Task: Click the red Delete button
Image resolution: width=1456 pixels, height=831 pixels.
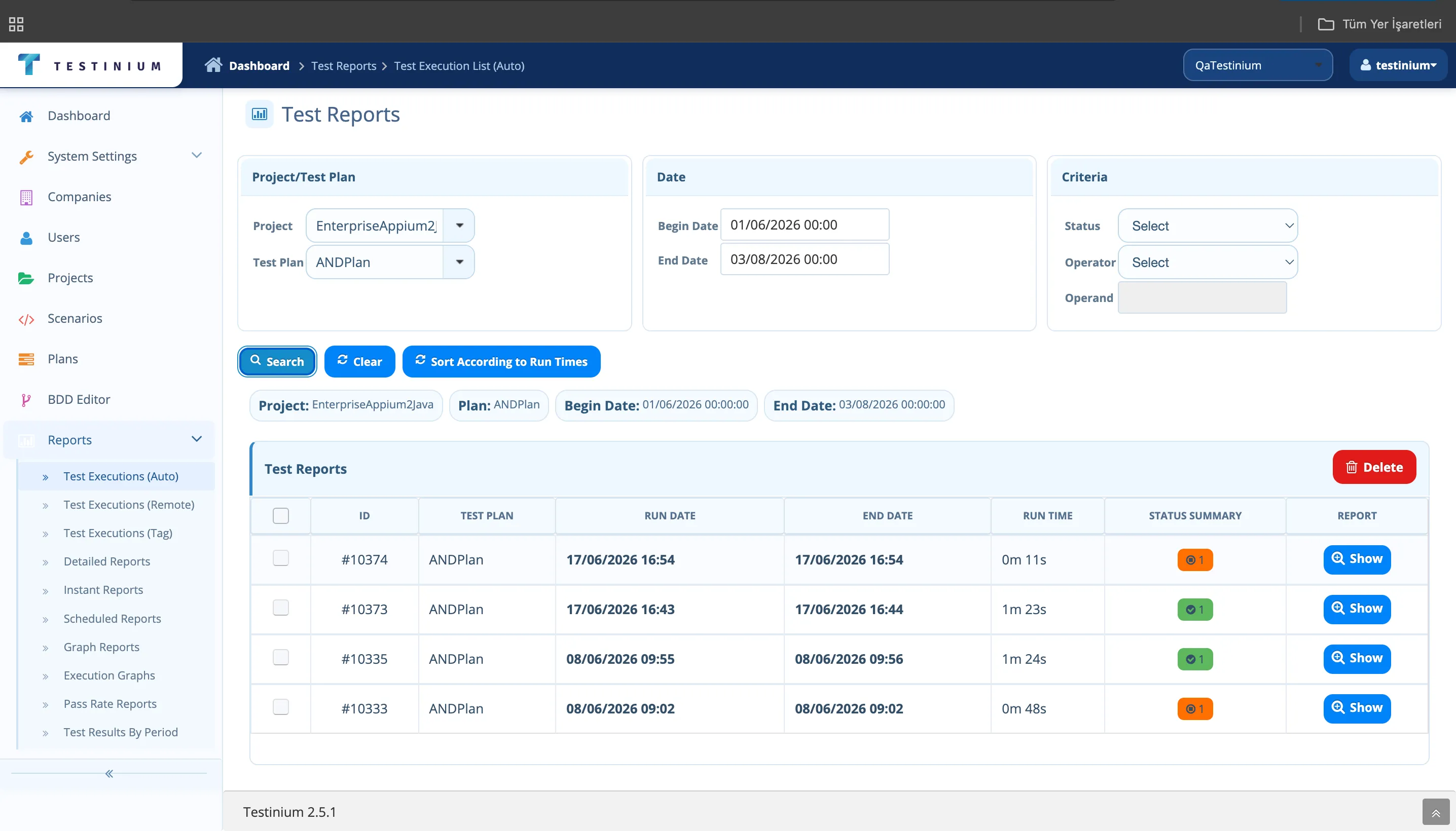Action: pos(1374,467)
